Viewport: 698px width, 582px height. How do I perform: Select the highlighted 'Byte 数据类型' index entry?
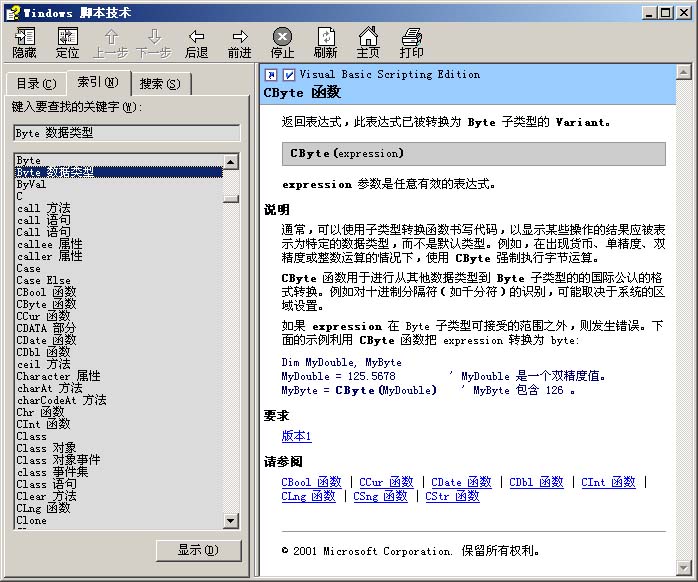119,172
